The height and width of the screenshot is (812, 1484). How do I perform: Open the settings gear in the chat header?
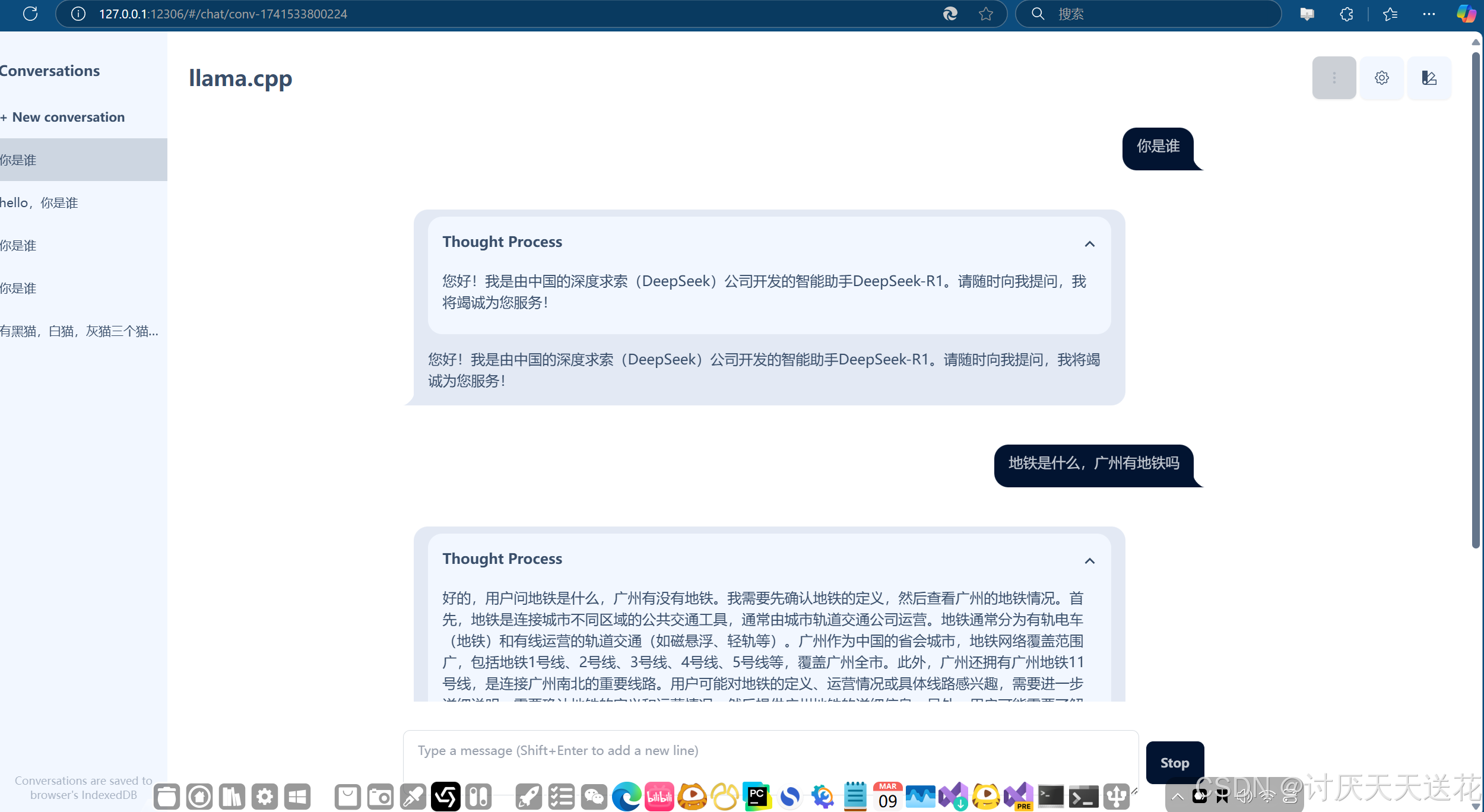coord(1382,78)
